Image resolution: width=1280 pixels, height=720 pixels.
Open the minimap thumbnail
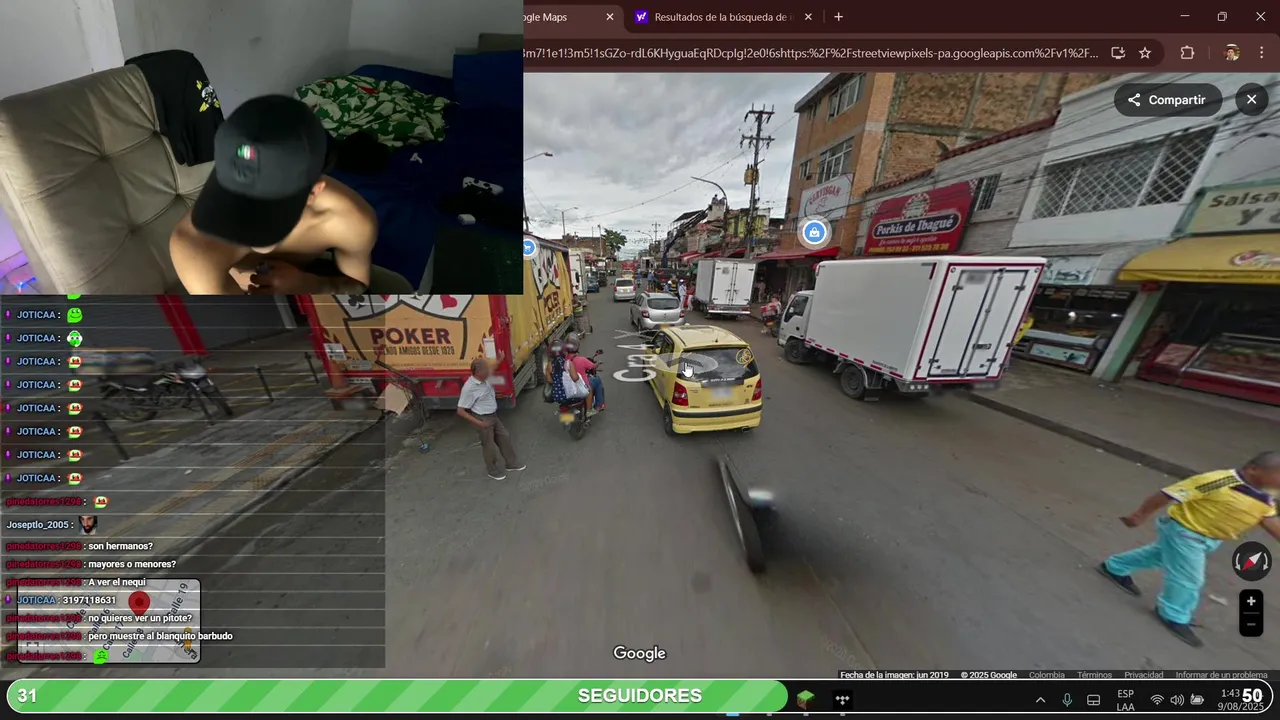(109, 621)
